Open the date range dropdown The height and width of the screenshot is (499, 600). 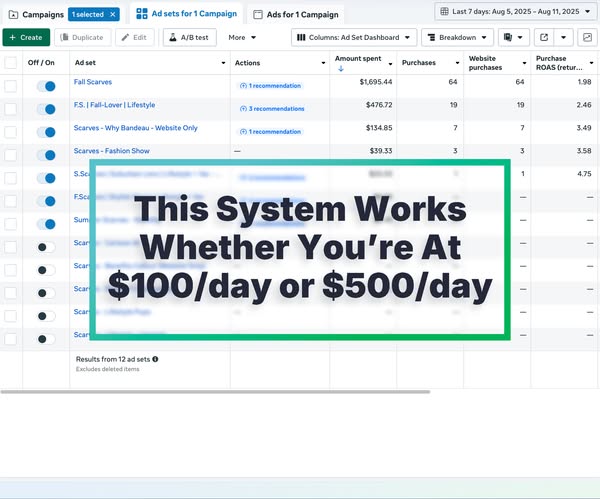[x=516, y=12]
